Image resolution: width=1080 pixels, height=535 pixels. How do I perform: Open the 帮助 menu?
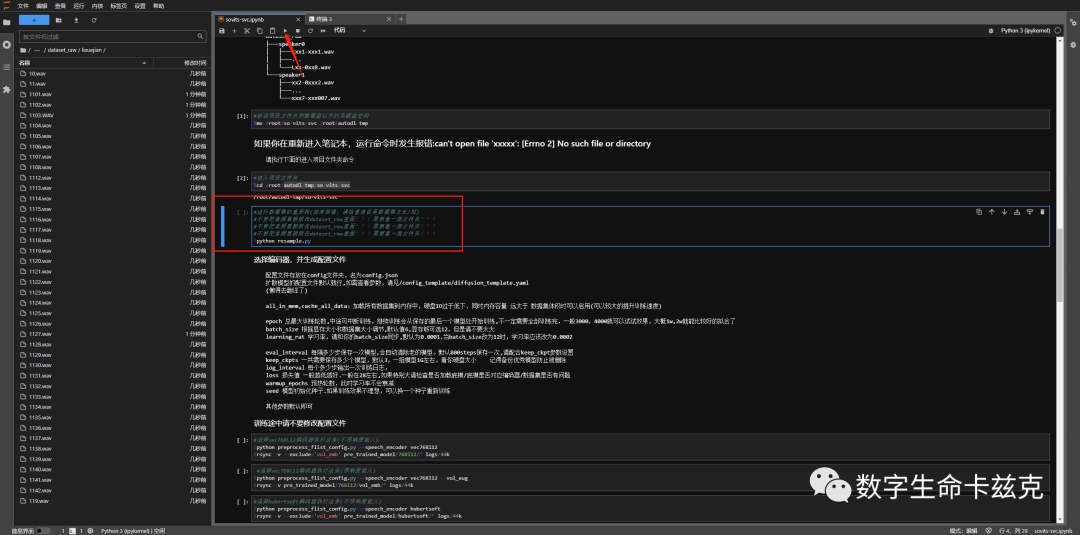coord(159,6)
